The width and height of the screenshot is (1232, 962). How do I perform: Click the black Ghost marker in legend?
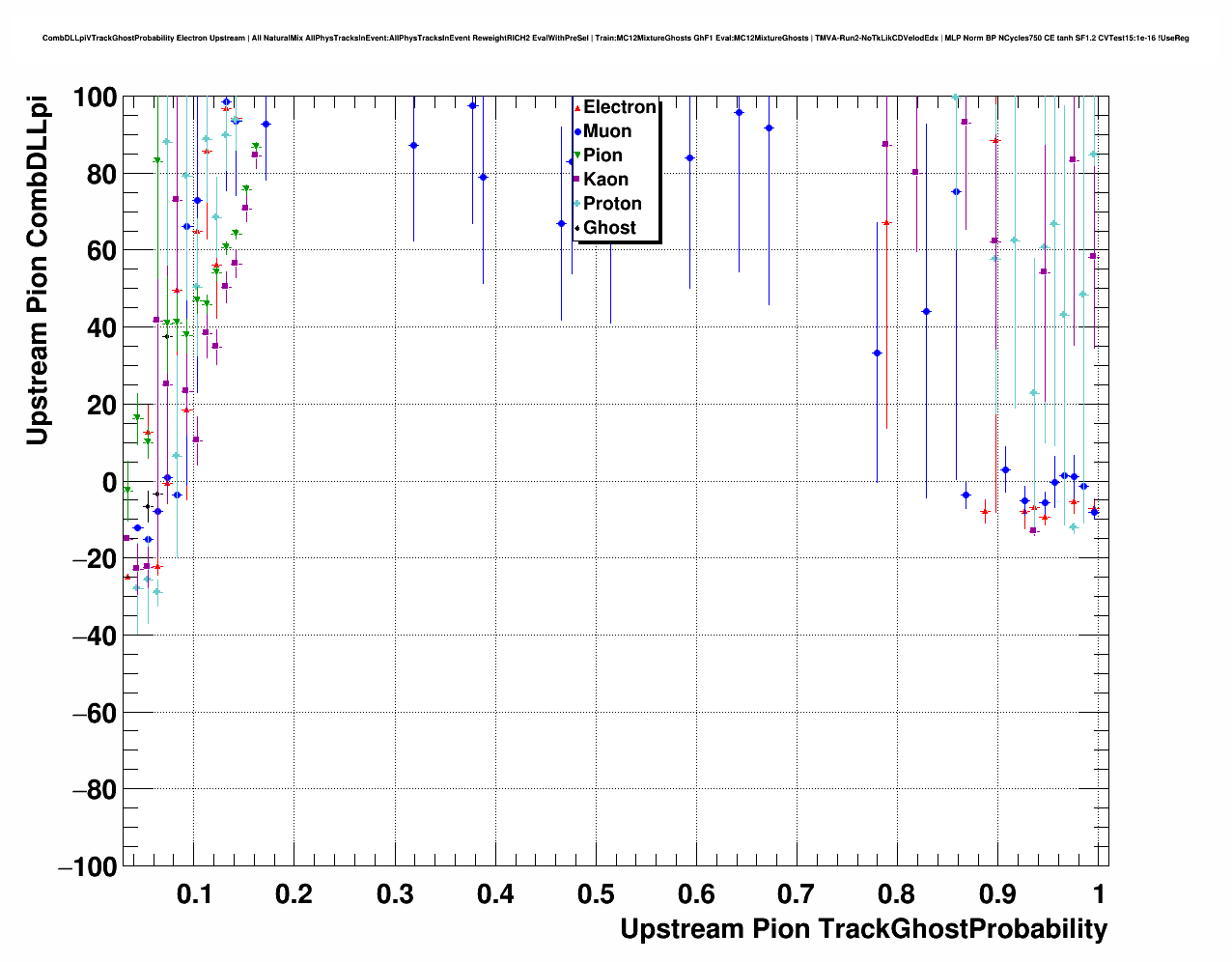pos(577,228)
